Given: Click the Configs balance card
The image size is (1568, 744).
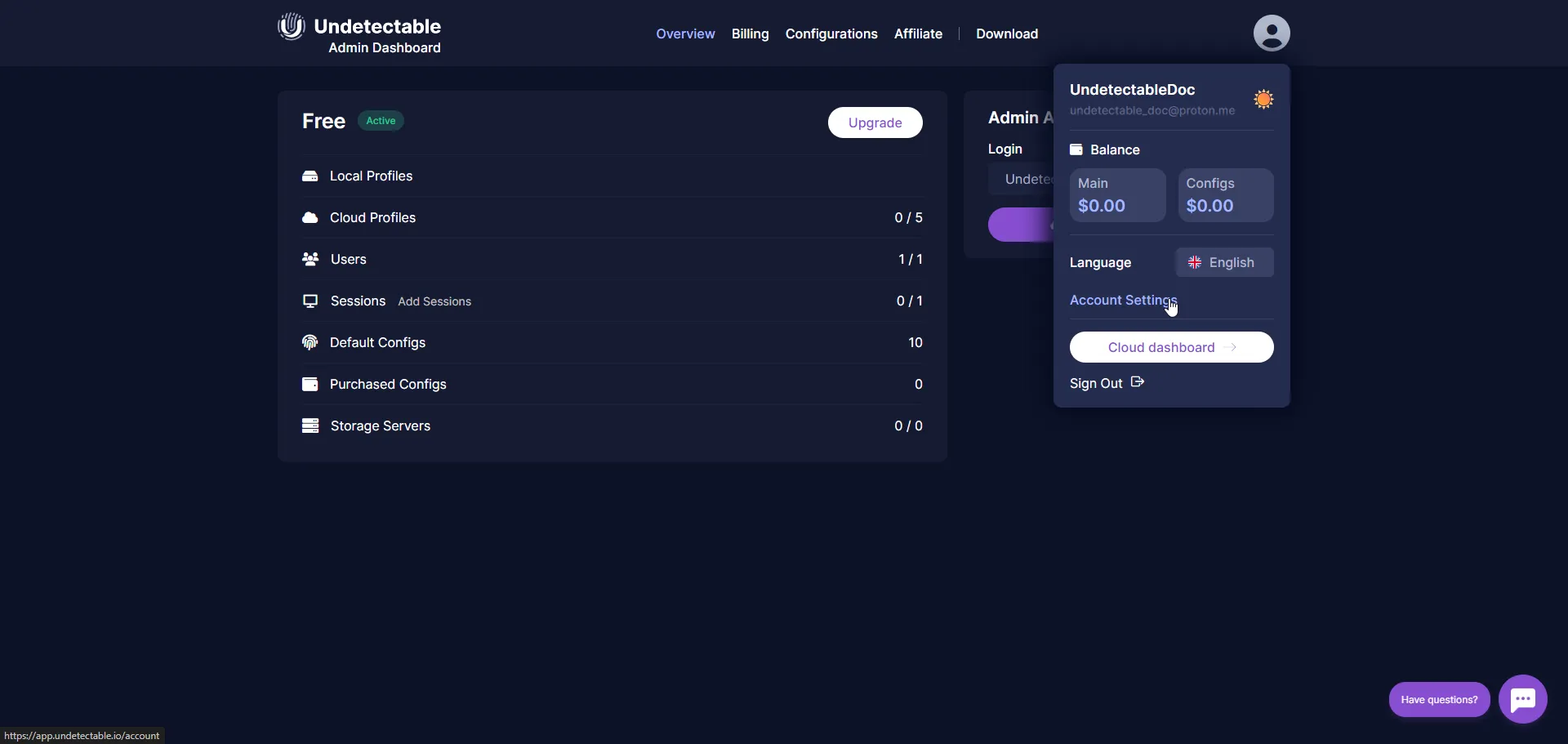Looking at the screenshot, I should click(1226, 195).
